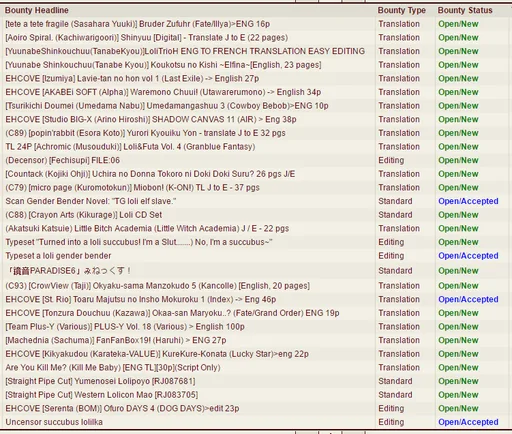Click the Editing type in the Ofuro DAYS row
The width and height of the screenshot is (512, 434).
(x=391, y=409)
